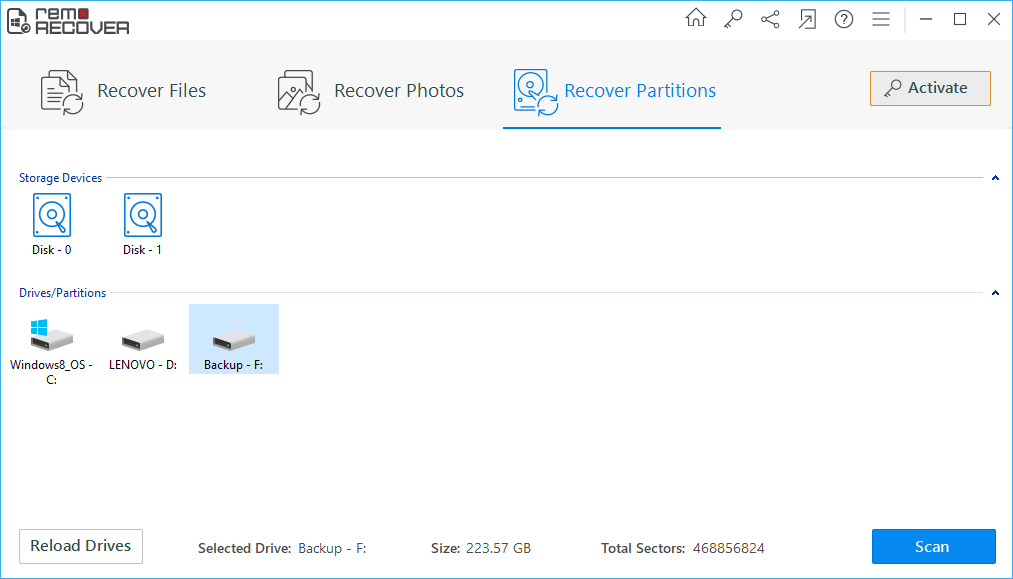Start scanning with the Scan button

click(933, 546)
